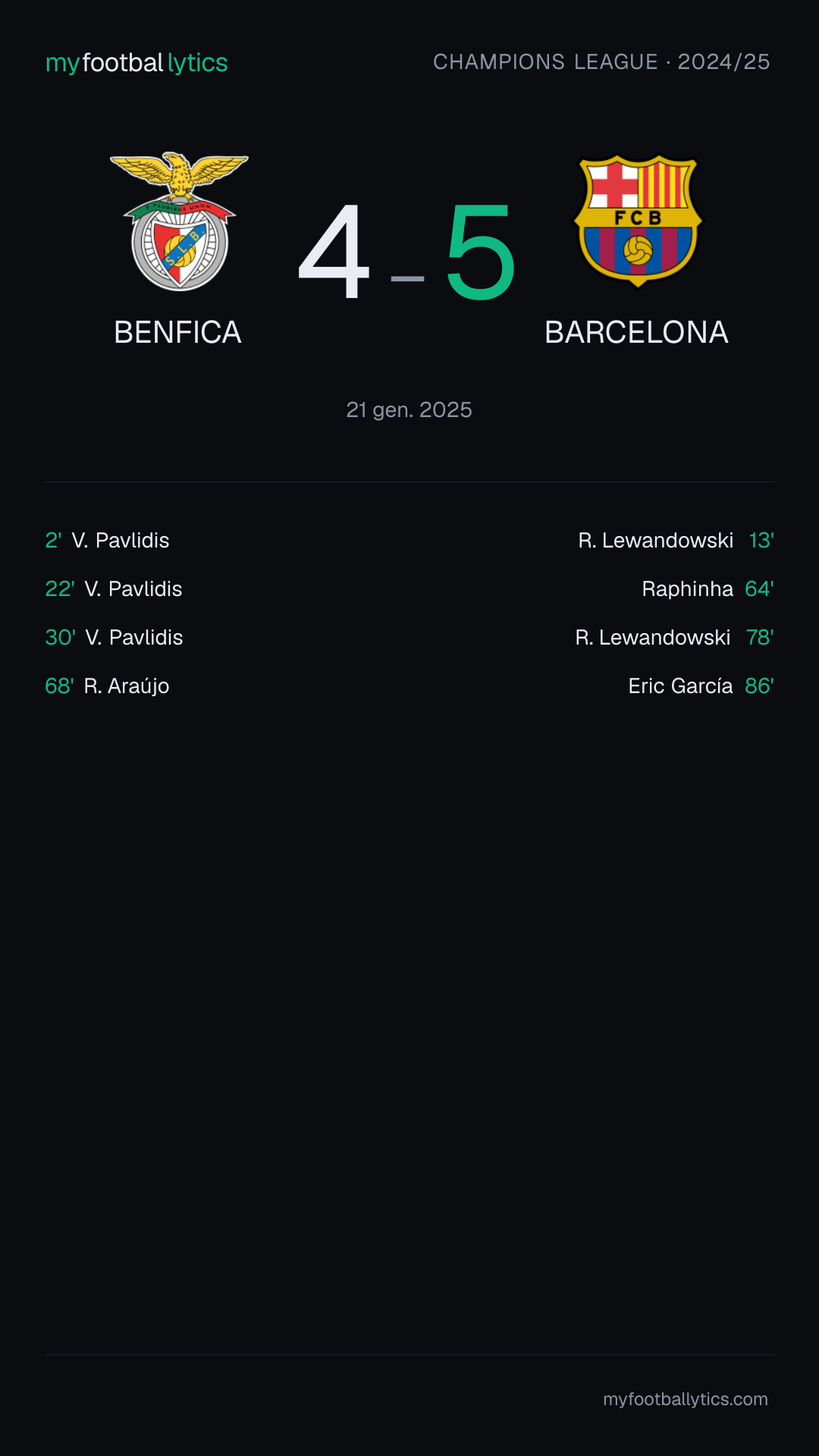Select the BARCELONA team name
Viewport: 819px width, 1456px height.
tap(636, 332)
